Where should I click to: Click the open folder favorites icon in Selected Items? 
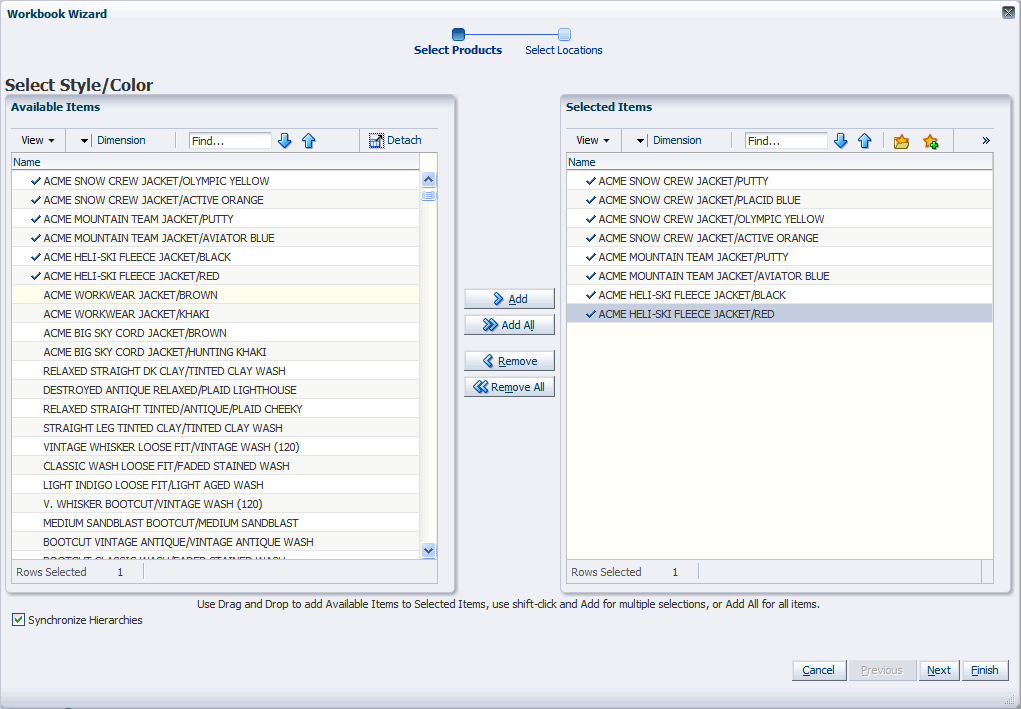tap(901, 141)
